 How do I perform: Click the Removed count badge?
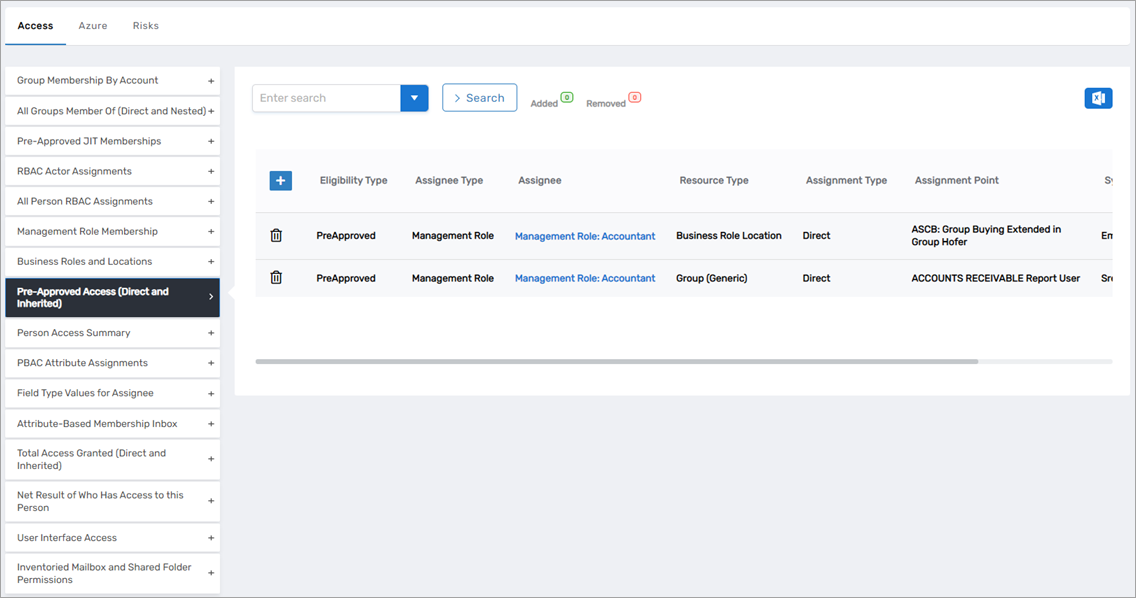pyautogui.click(x=634, y=98)
